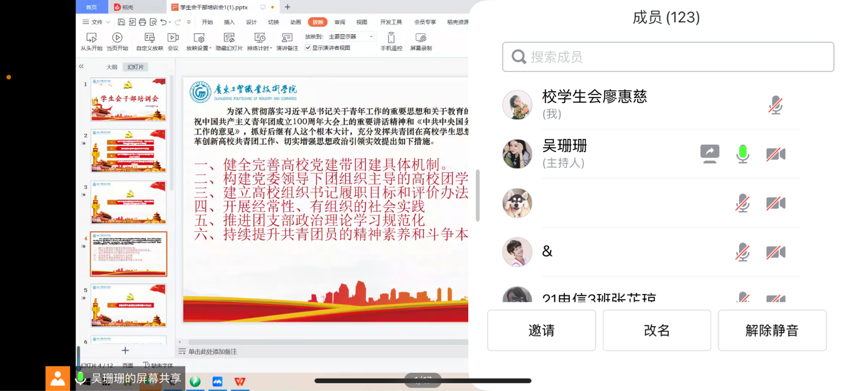Screen dimensions: 846x391
Task: Start slideshow from current slide (当页开始)
Action: 117,42
